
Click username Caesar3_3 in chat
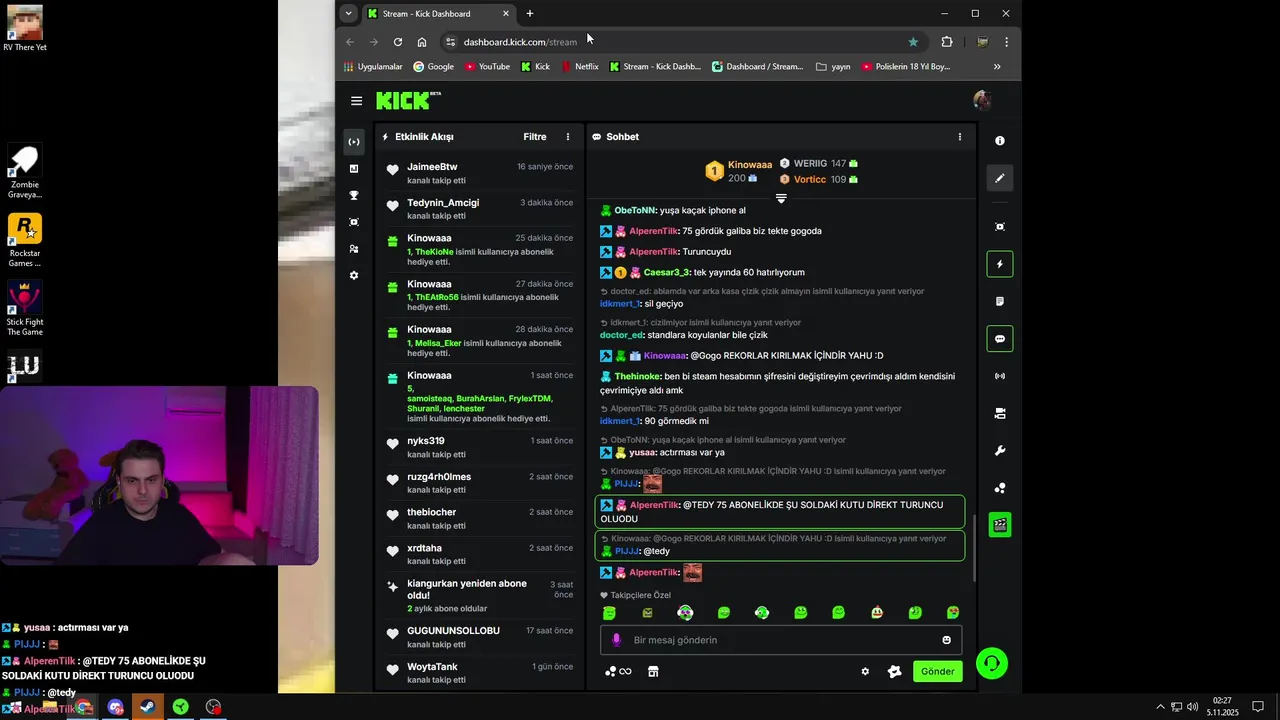(x=667, y=272)
